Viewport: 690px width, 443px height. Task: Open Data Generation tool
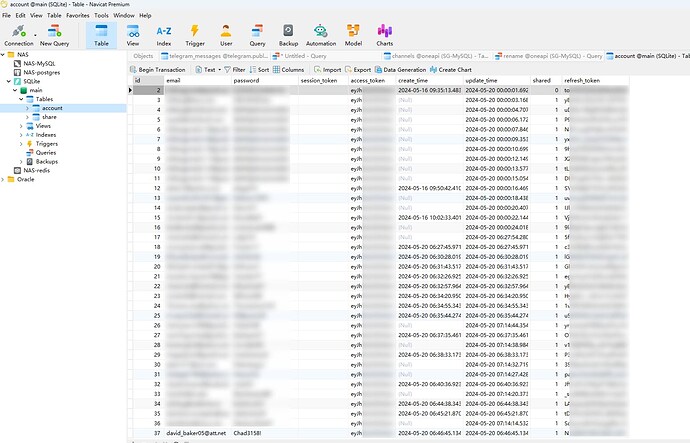pyautogui.click(x=400, y=70)
